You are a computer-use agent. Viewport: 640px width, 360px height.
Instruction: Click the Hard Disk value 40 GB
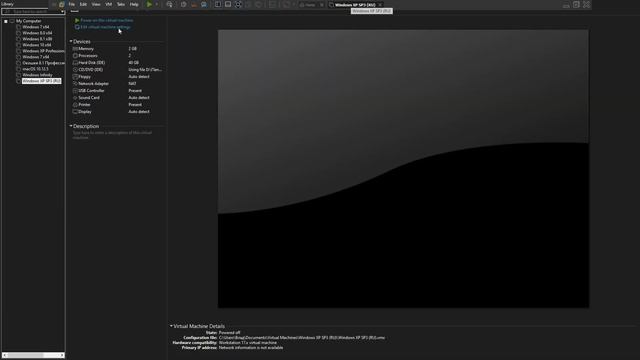pos(133,62)
